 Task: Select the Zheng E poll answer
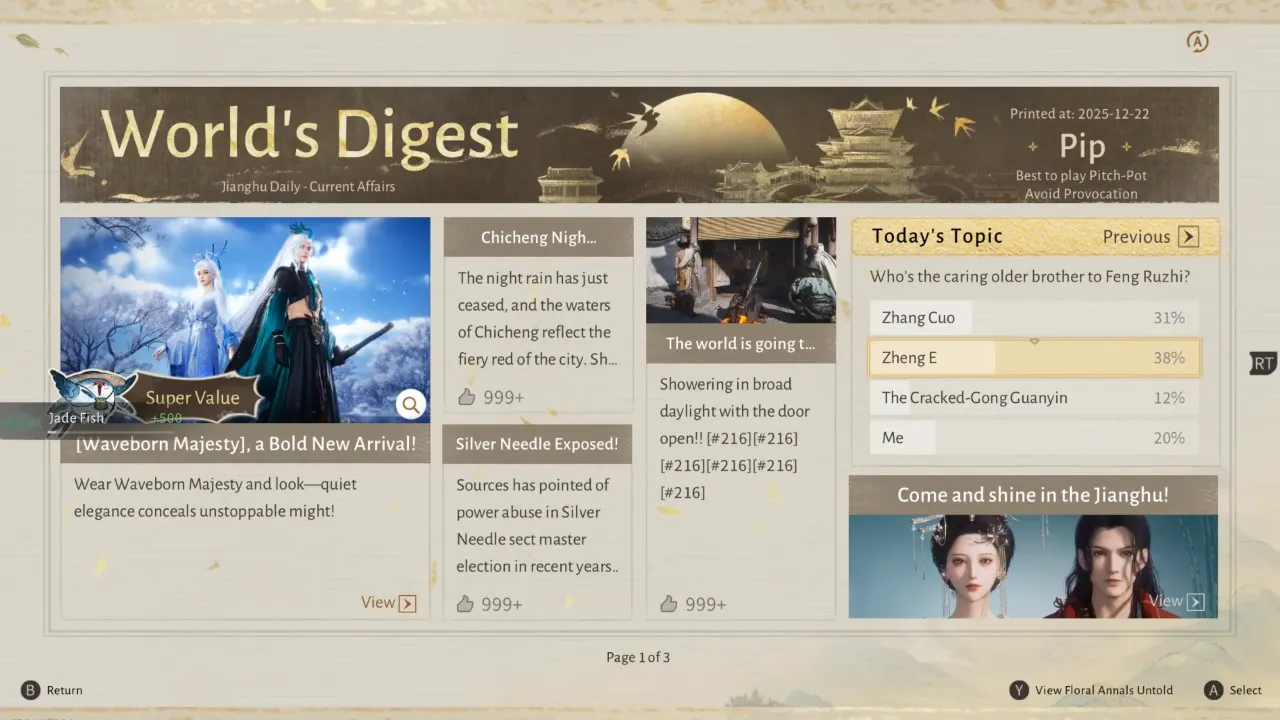(x=1034, y=358)
